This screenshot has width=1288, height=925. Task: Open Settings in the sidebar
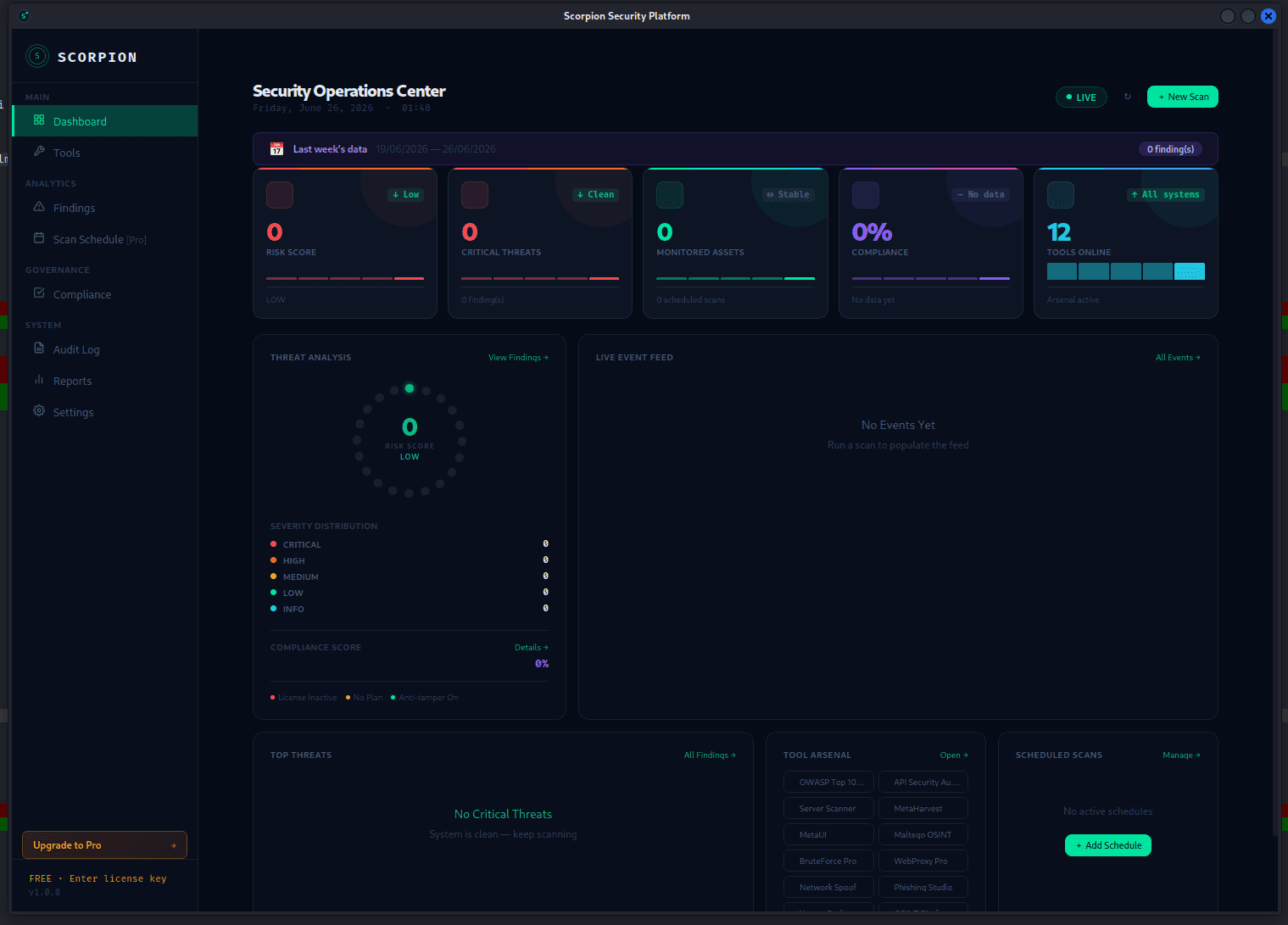tap(105, 412)
